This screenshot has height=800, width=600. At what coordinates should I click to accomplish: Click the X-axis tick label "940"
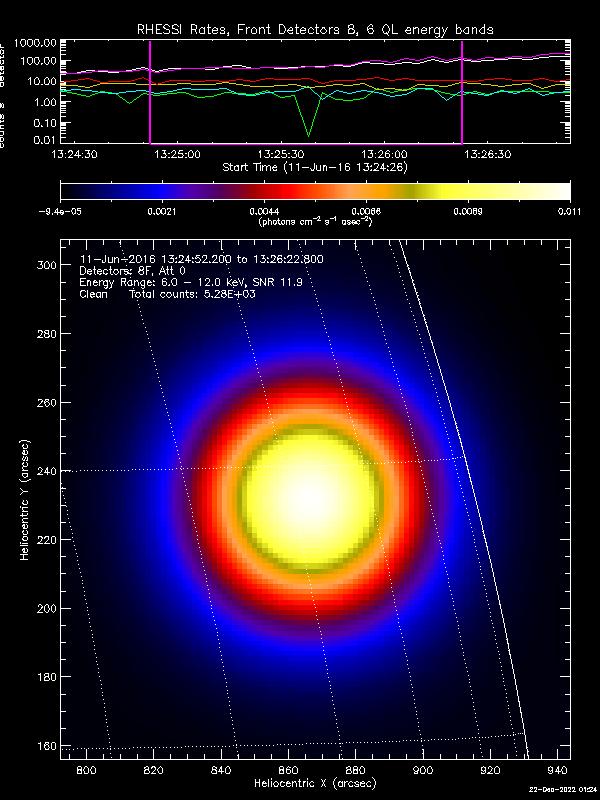(x=558, y=769)
